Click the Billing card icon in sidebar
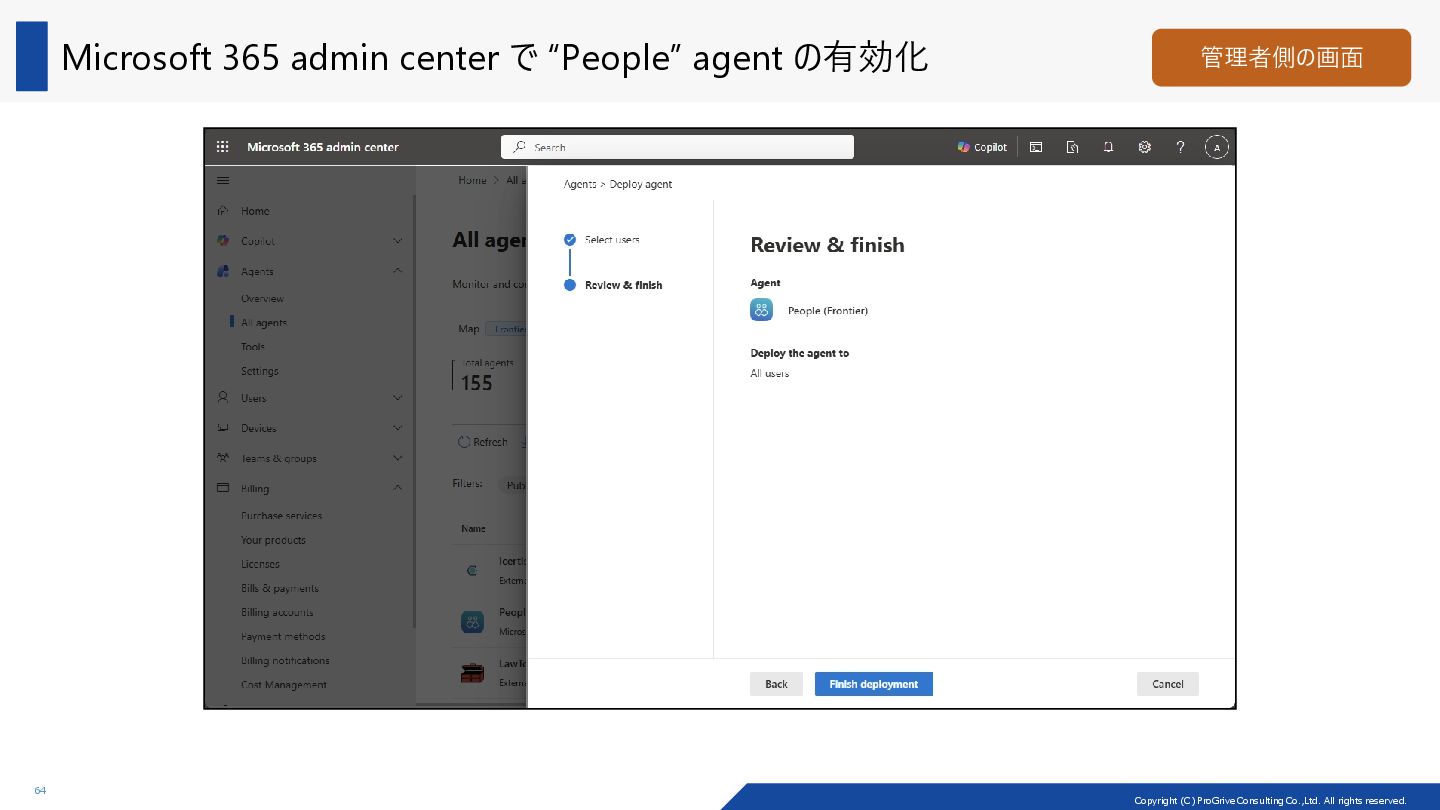 point(223,488)
